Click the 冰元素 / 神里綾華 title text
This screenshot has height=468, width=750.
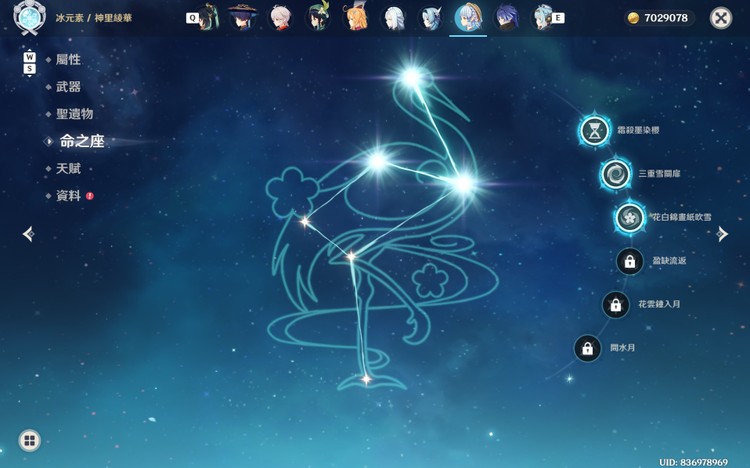[94, 18]
